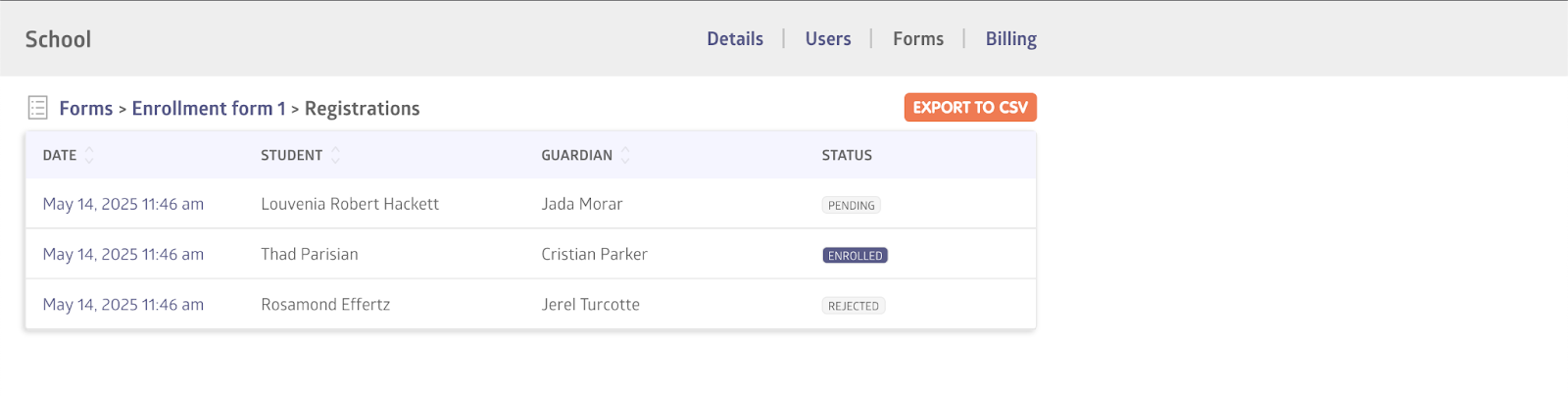Click the REJECTED status badge

pos(853,306)
